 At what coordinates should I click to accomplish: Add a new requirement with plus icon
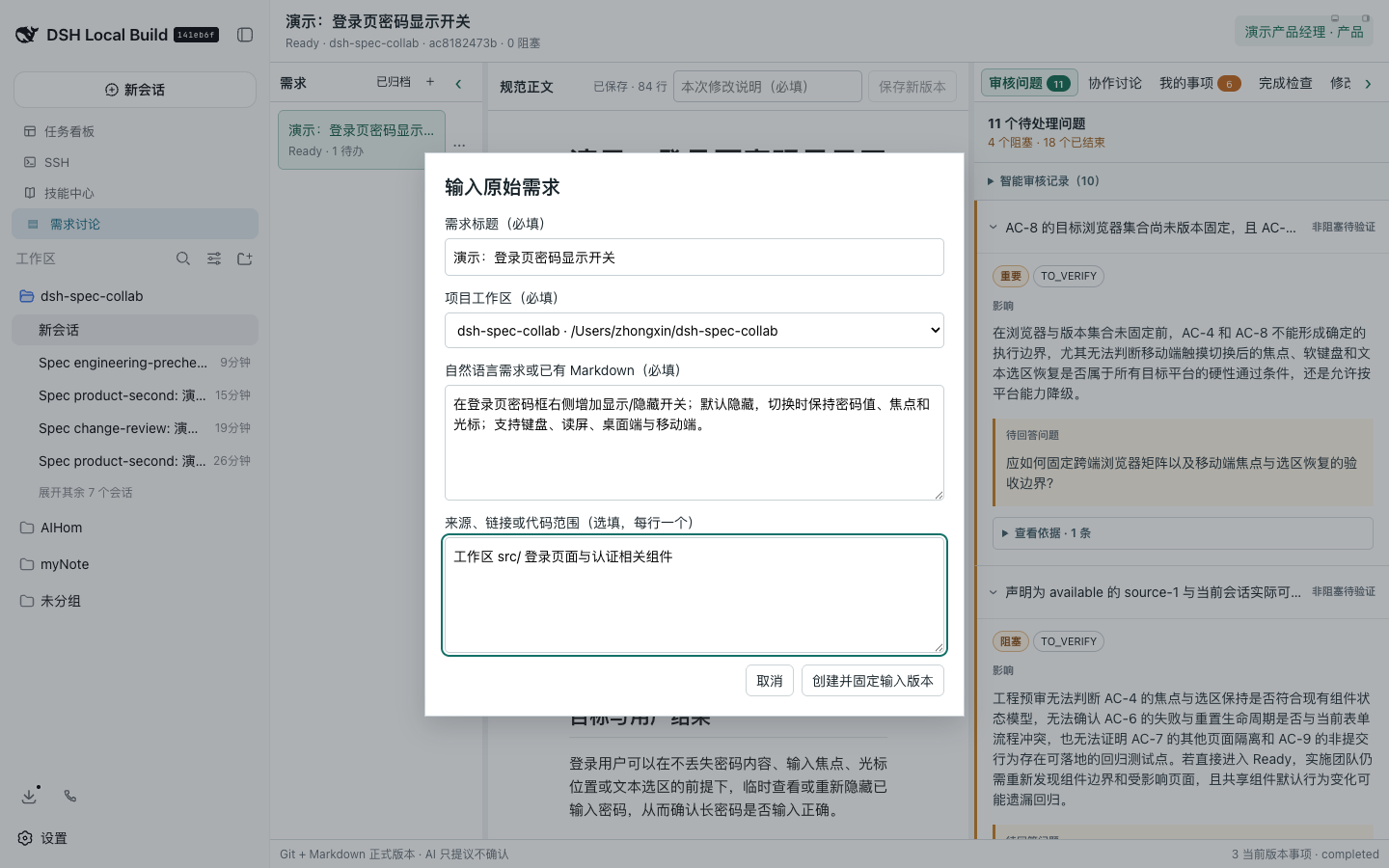[x=430, y=83]
